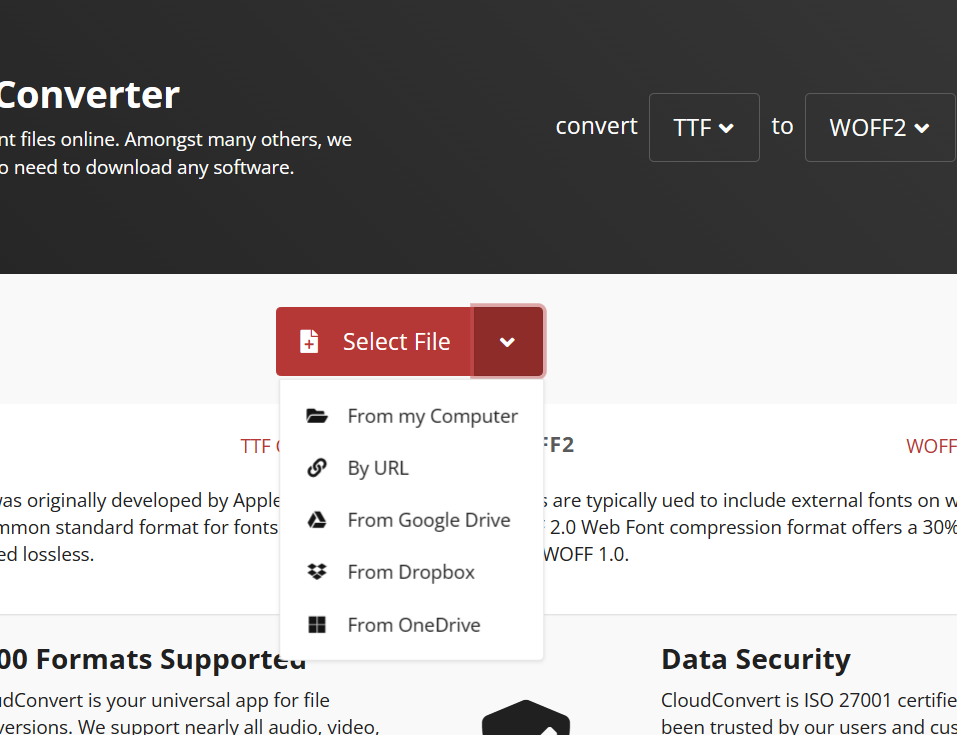Open the red TTF format link
This screenshot has height=735, width=957.
[x=257, y=446]
